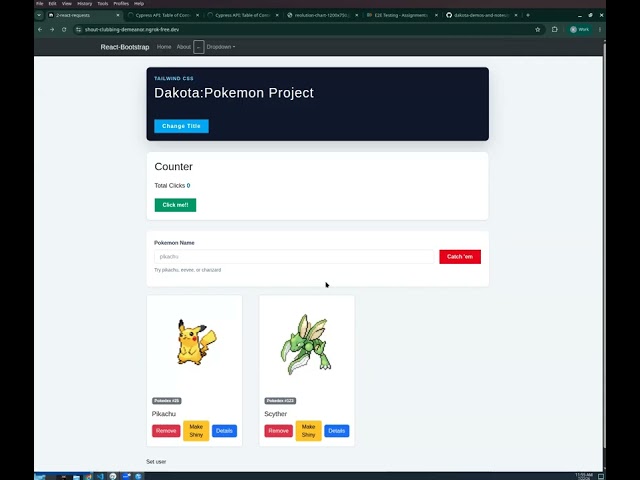
Task: Switch to the first Cypress API tab
Action: pyautogui.click(x=163, y=15)
